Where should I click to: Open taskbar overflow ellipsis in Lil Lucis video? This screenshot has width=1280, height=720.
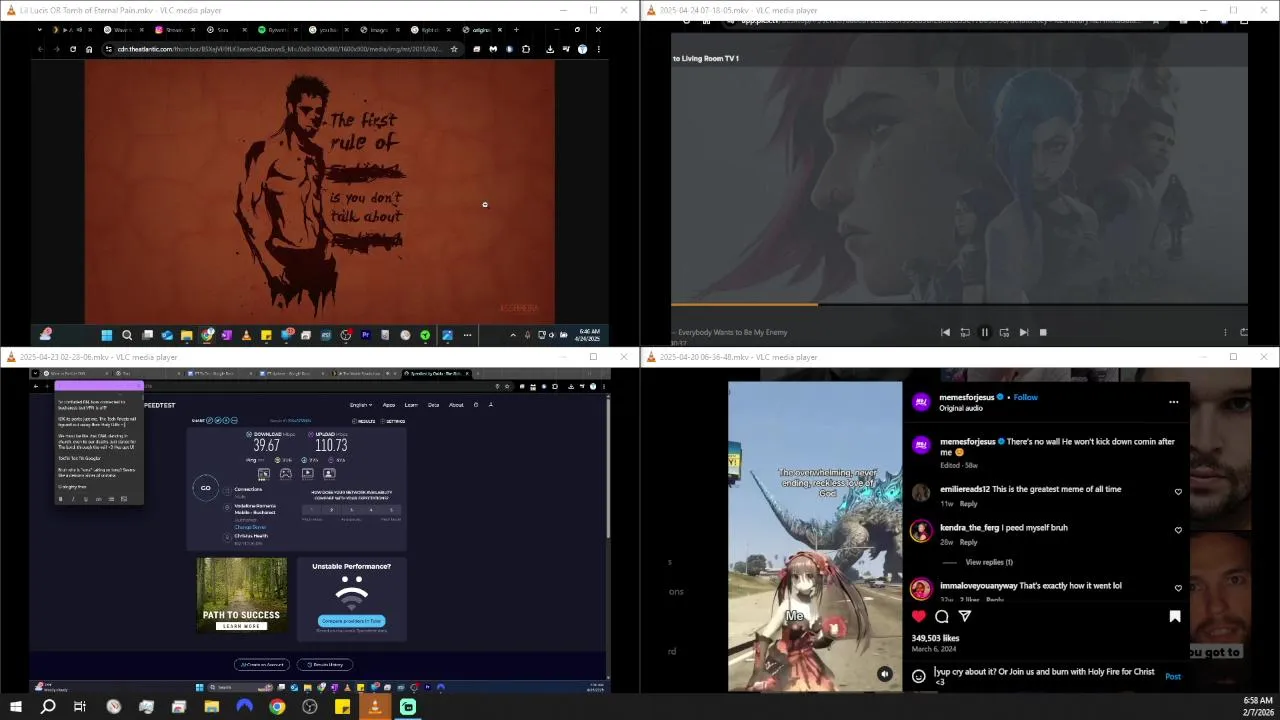pyautogui.click(x=467, y=335)
